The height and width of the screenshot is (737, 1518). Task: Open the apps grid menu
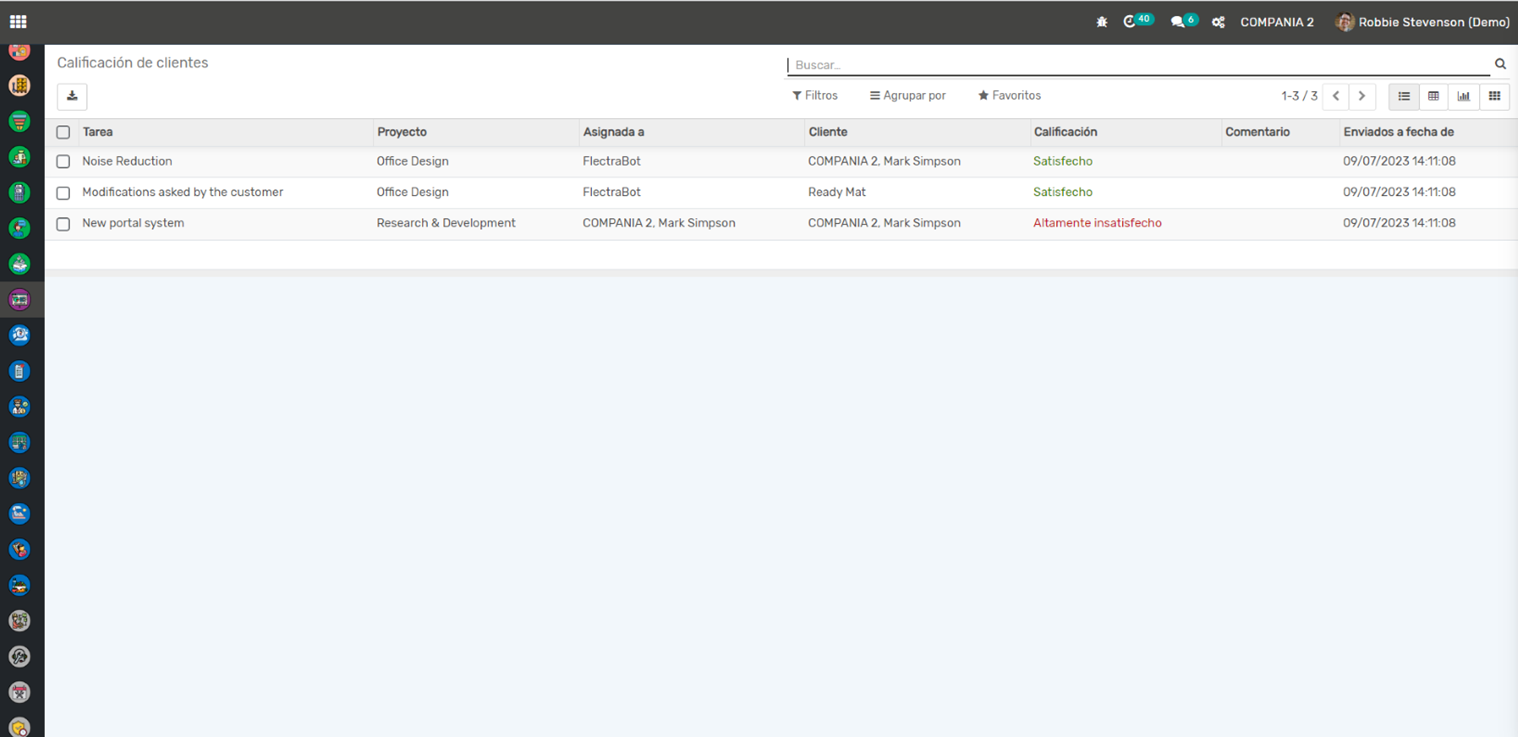(x=18, y=21)
